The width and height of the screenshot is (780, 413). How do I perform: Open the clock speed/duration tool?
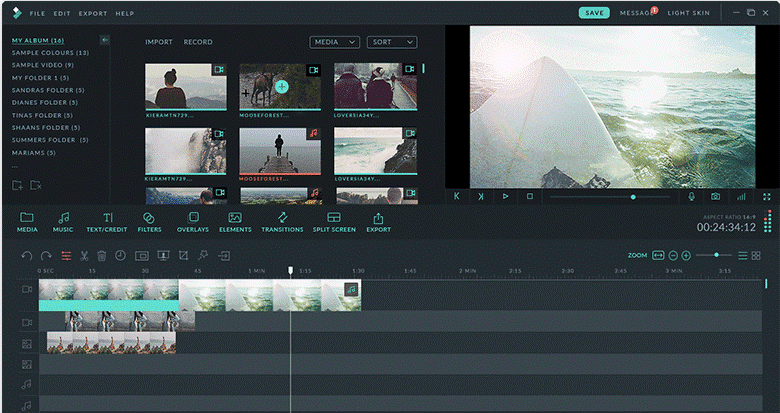[x=120, y=255]
